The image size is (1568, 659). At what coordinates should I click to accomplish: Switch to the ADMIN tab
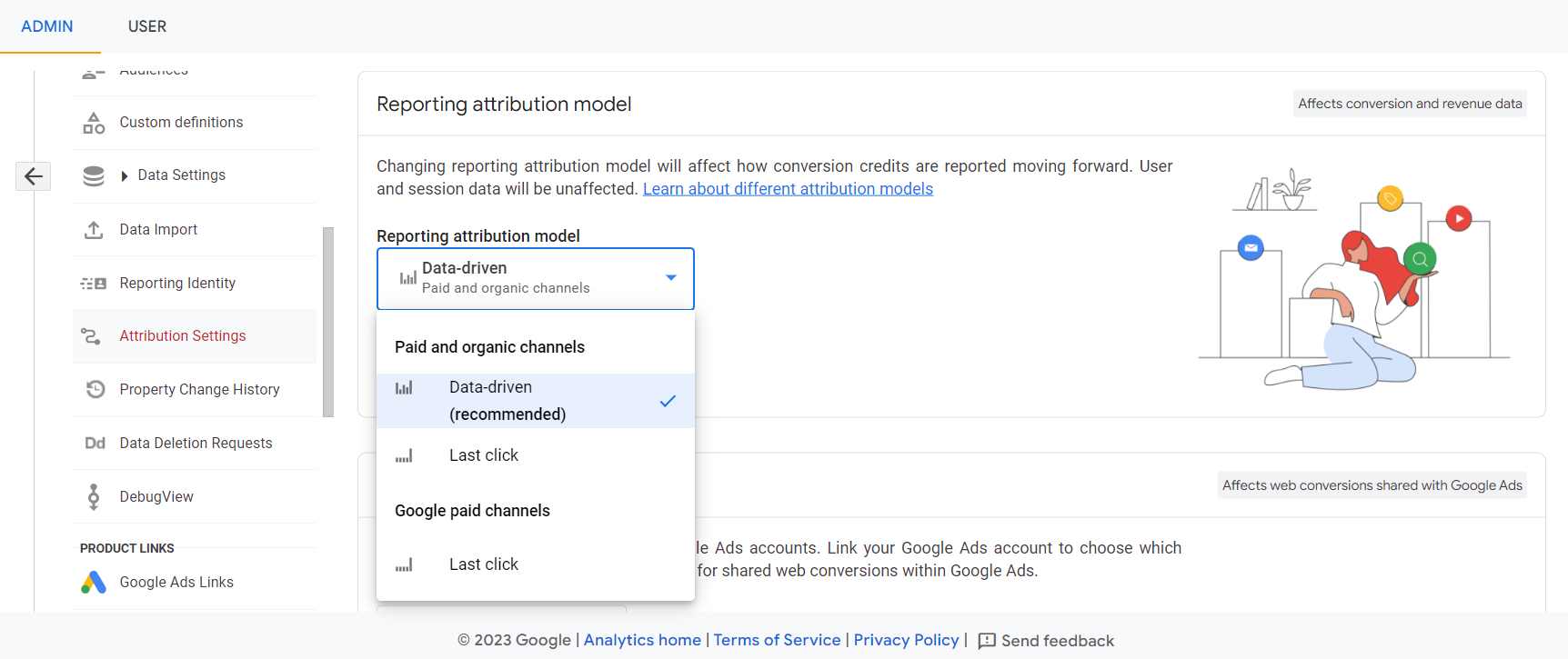[47, 26]
